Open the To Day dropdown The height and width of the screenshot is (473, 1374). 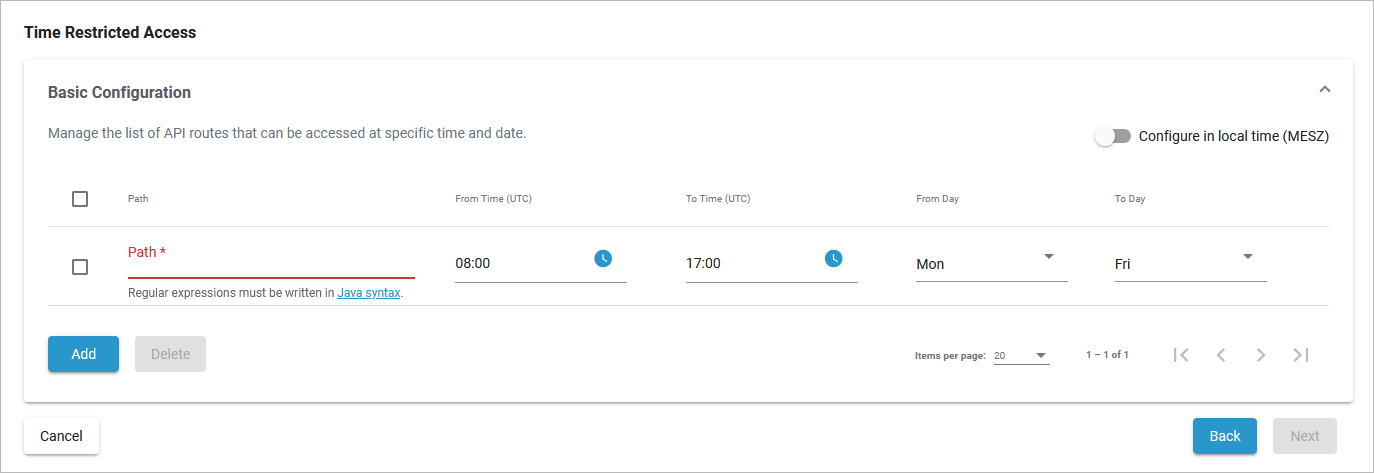1190,264
